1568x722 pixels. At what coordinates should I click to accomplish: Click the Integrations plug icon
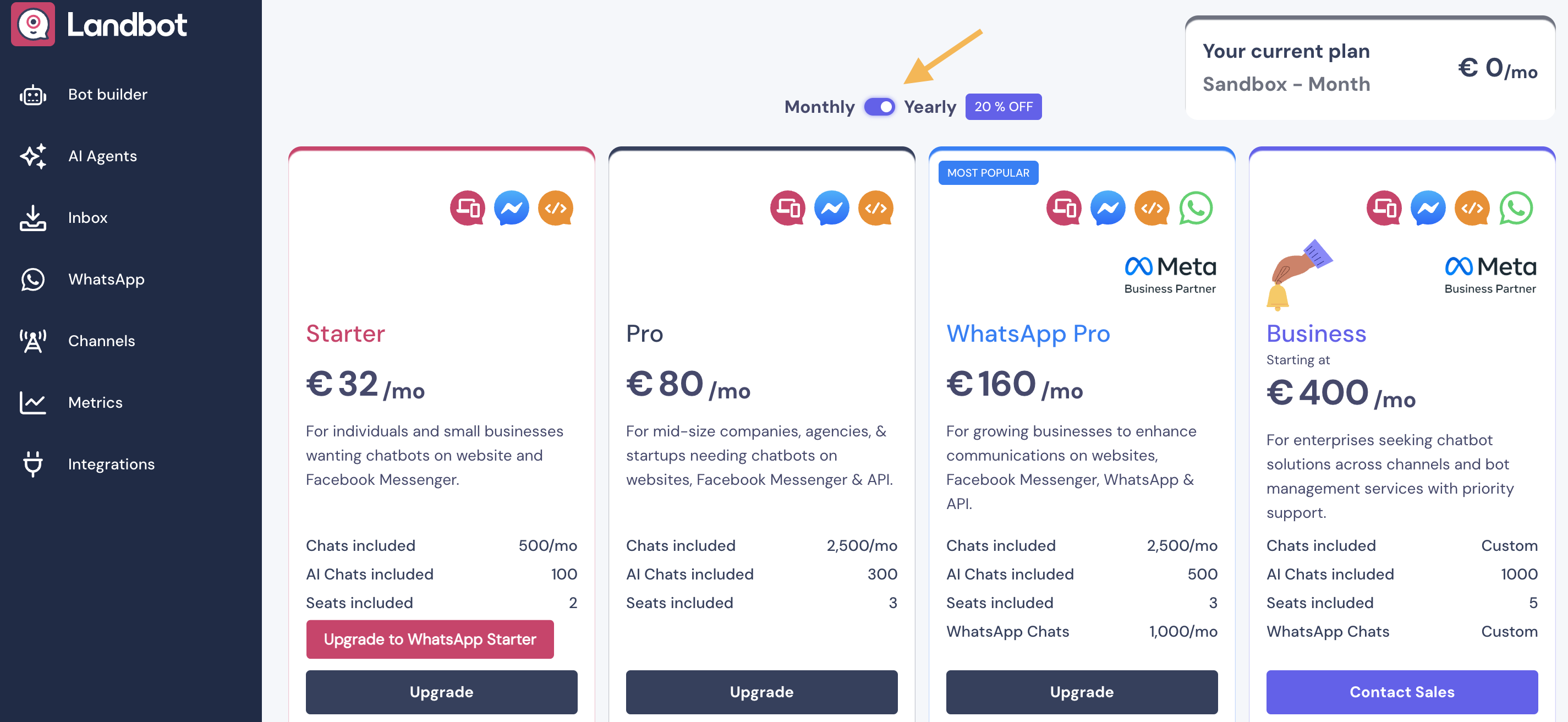(x=33, y=464)
